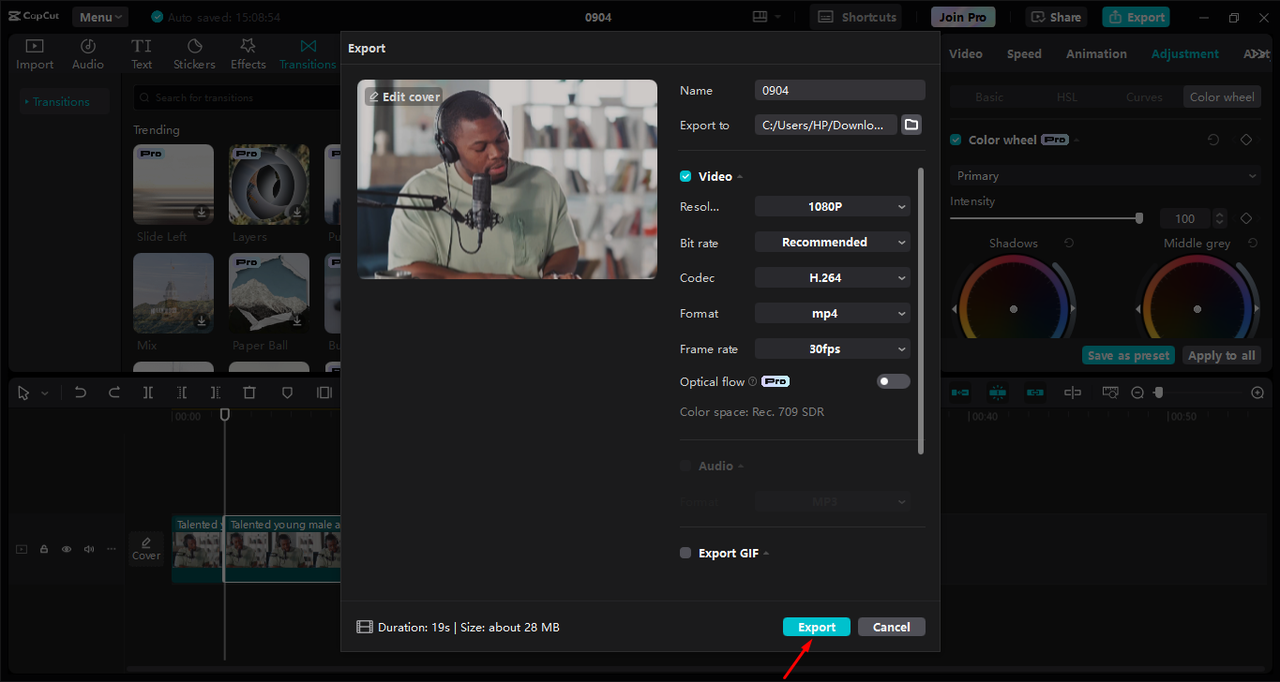This screenshot has width=1280, height=682.
Task: Click the folder icon beside Export to path
Action: [x=911, y=125]
